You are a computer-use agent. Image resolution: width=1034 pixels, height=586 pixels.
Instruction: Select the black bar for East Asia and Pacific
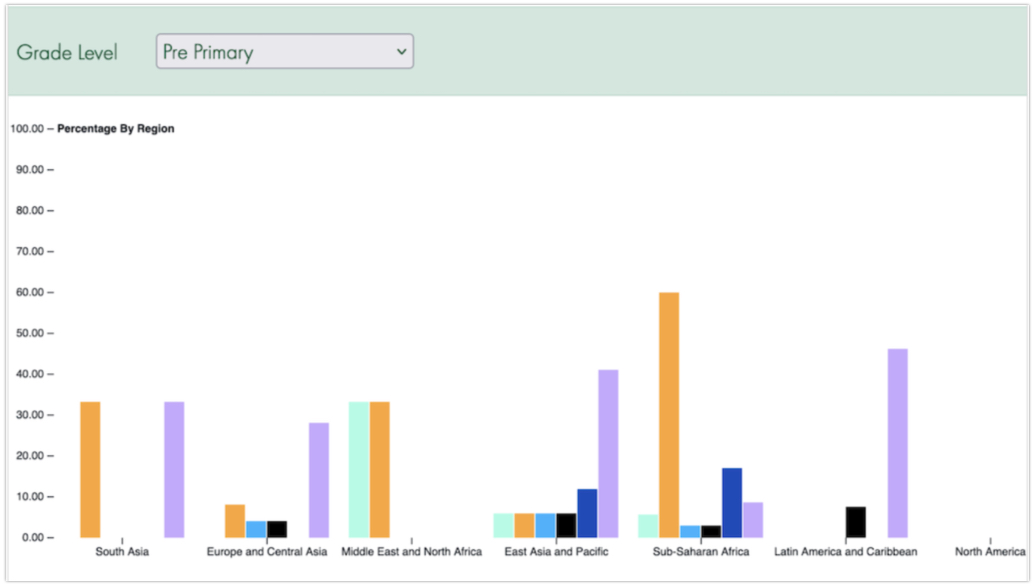[566, 525]
